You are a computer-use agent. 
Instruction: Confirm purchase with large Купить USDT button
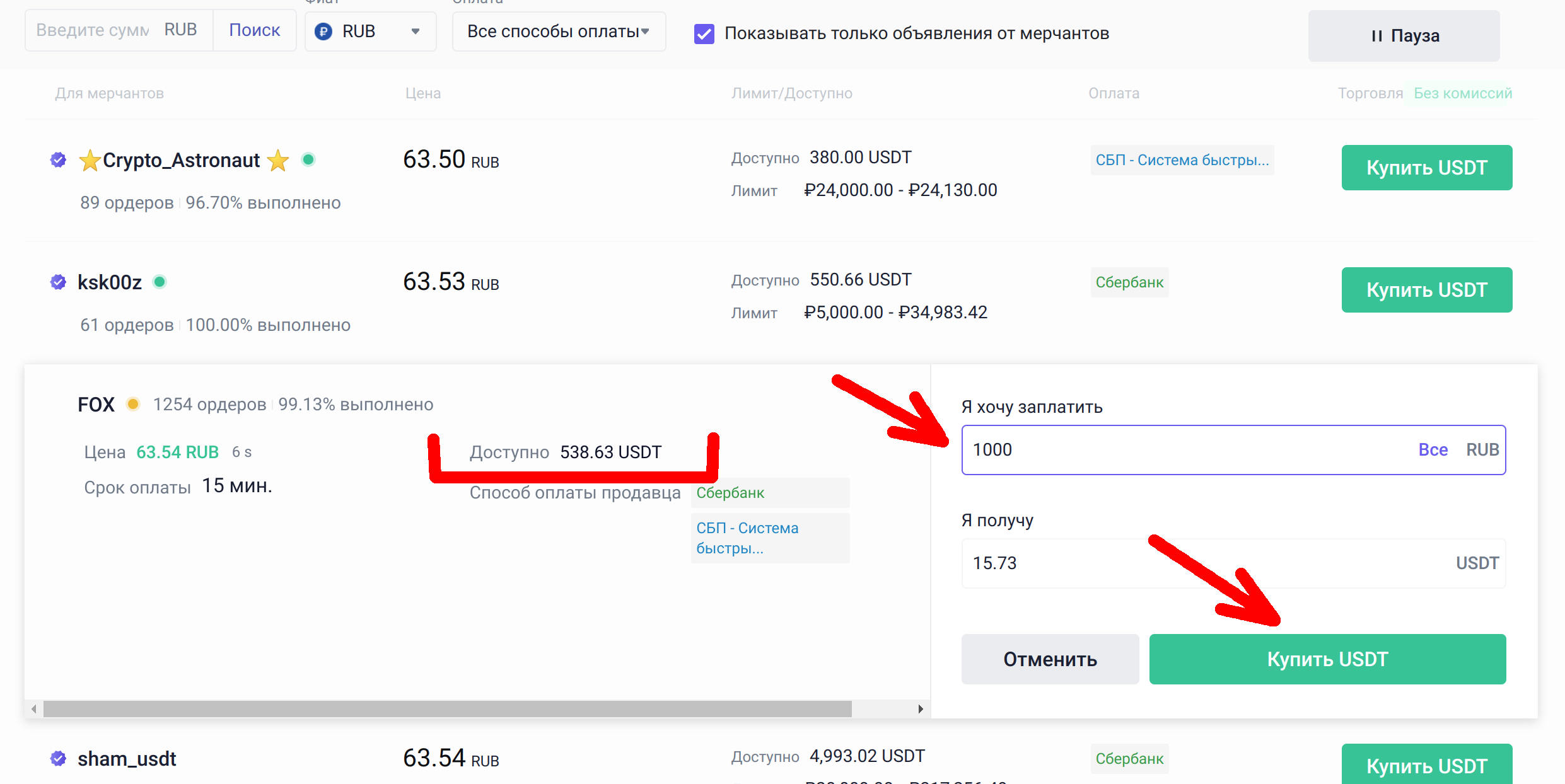point(1327,659)
